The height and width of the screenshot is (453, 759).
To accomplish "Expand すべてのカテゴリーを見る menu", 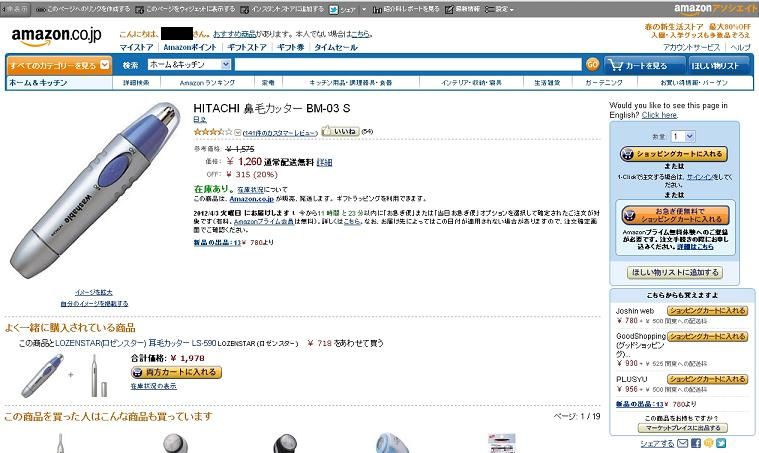I will point(59,65).
